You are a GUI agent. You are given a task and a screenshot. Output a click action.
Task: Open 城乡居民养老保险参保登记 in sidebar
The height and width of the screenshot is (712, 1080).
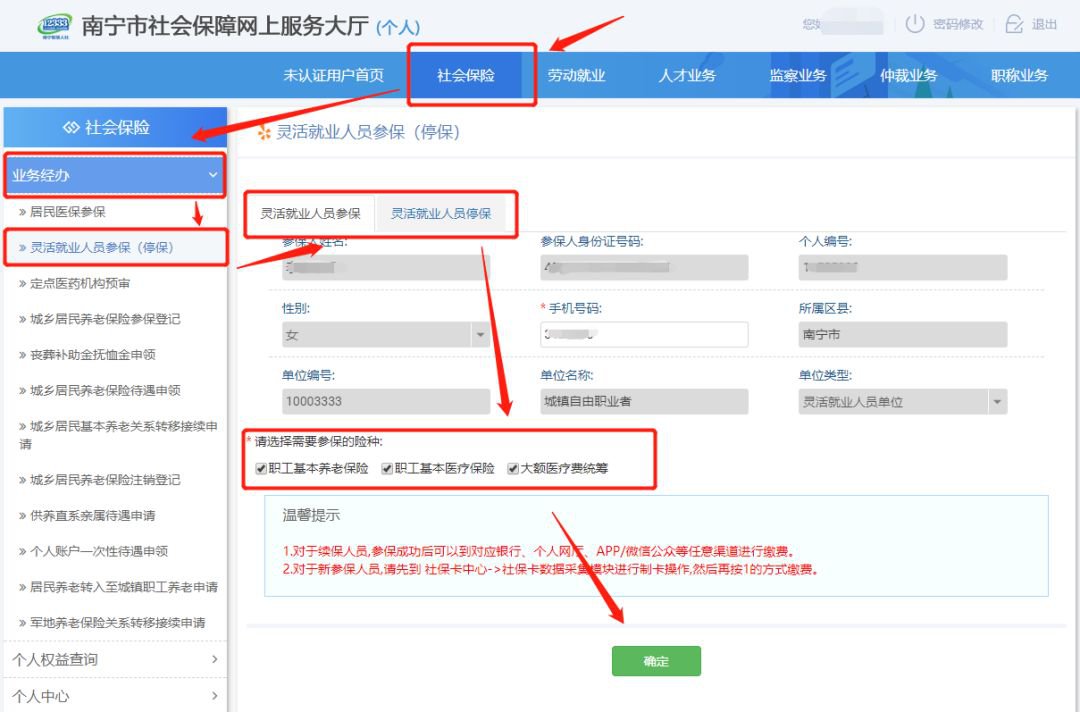pos(104,319)
